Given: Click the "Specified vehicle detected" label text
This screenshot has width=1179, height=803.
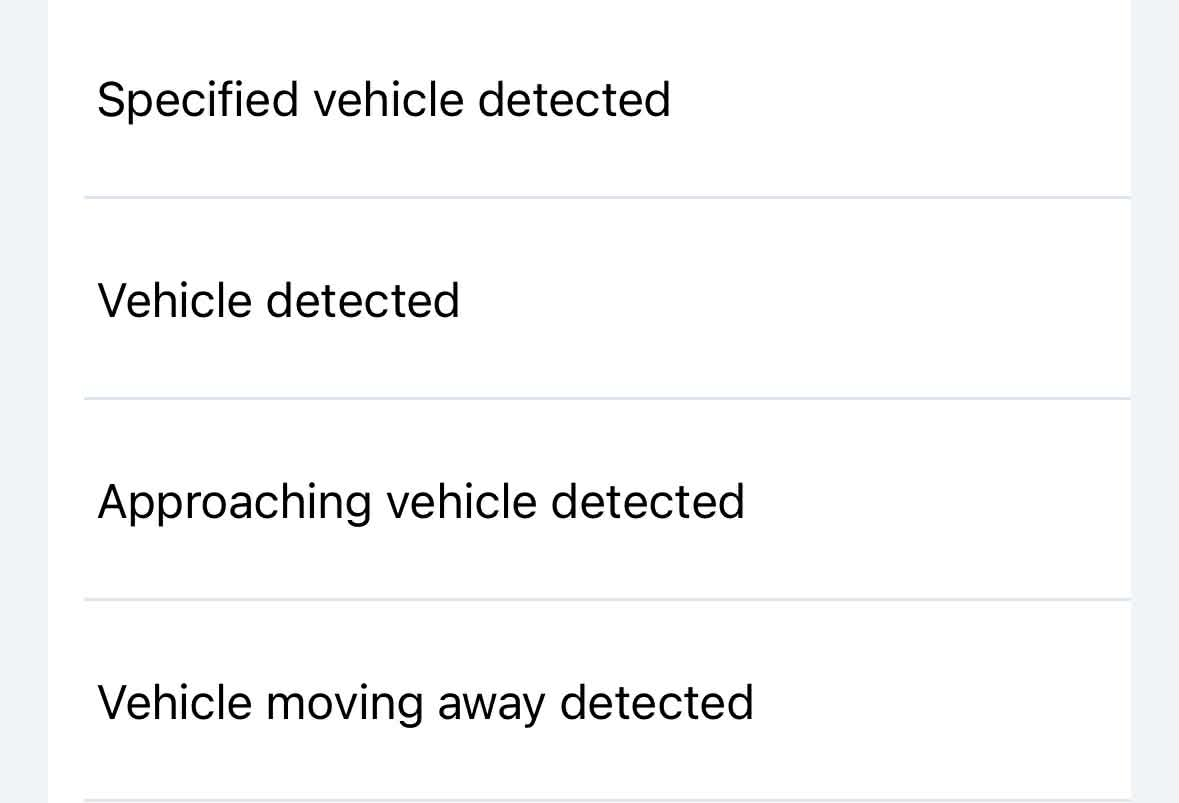Looking at the screenshot, I should [384, 100].
